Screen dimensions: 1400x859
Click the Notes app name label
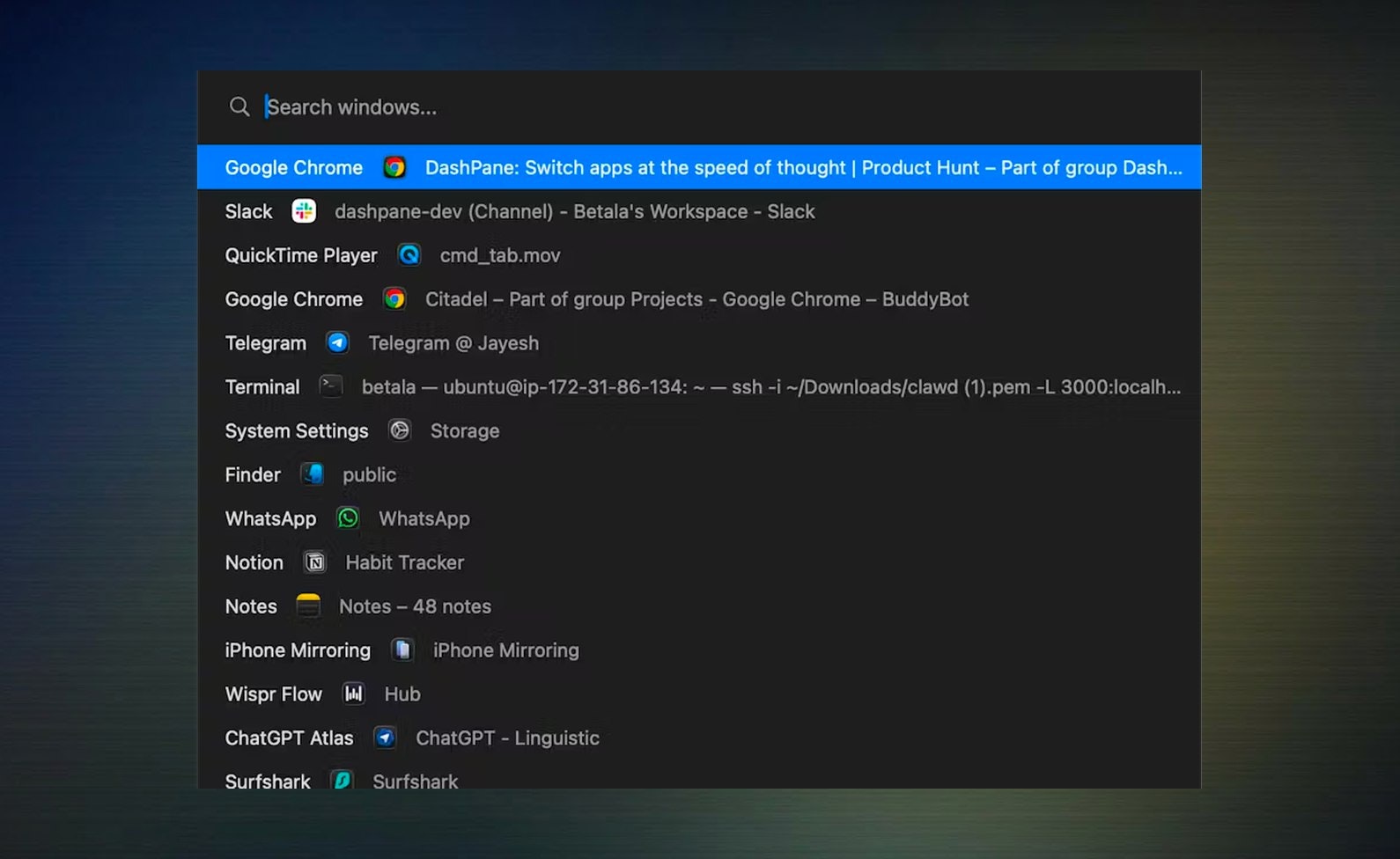click(x=251, y=606)
